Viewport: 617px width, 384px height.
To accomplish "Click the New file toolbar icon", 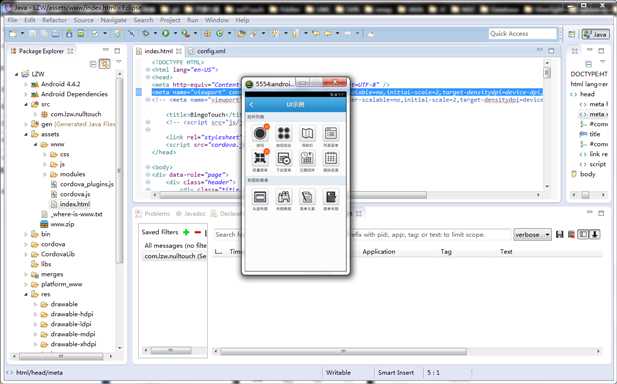I will (x=13, y=34).
